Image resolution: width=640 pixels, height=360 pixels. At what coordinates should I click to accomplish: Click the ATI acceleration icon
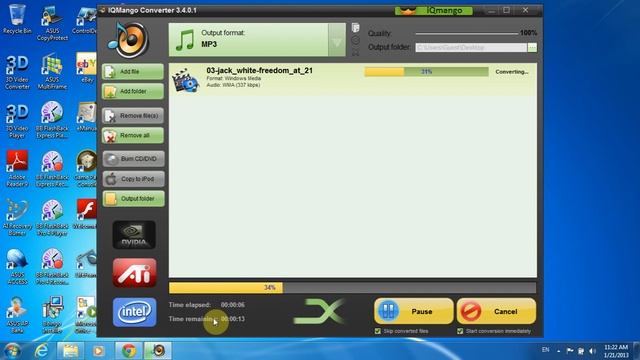[x=134, y=273]
